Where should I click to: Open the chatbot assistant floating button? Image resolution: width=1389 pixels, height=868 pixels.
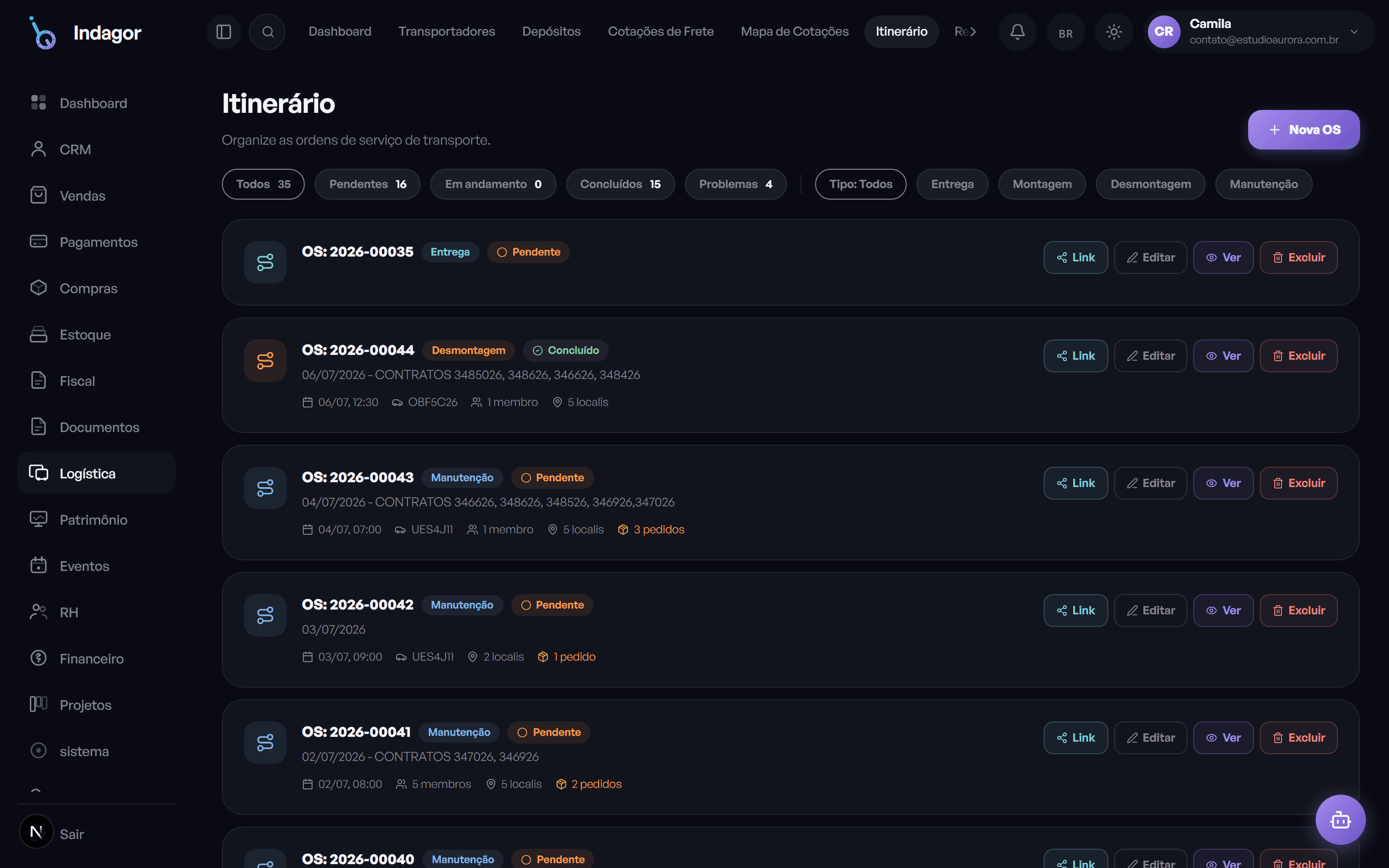click(1340, 820)
